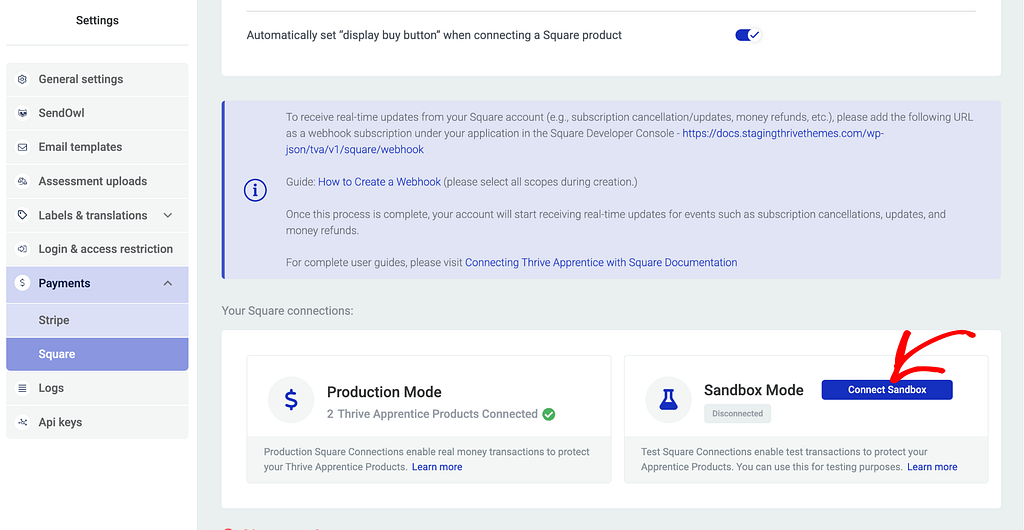Click the Production Mode dollar icon
This screenshot has width=1024, height=530.
click(x=291, y=400)
